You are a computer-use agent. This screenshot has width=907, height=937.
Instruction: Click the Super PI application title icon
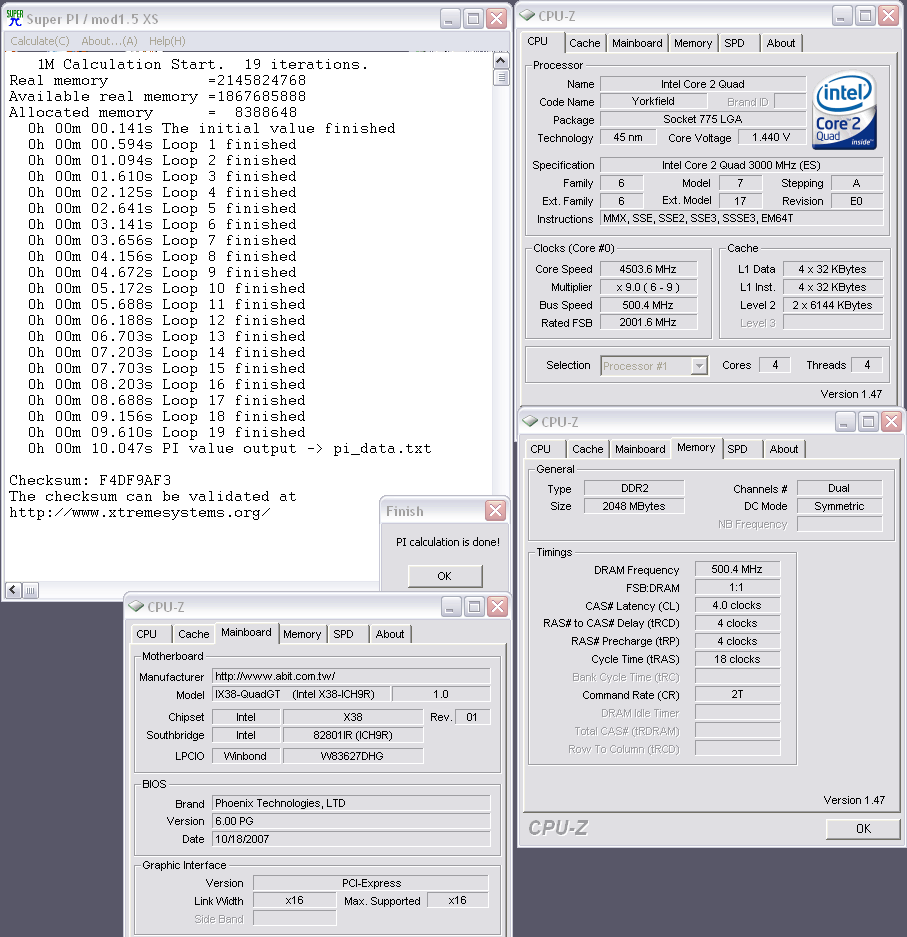(x=14, y=18)
